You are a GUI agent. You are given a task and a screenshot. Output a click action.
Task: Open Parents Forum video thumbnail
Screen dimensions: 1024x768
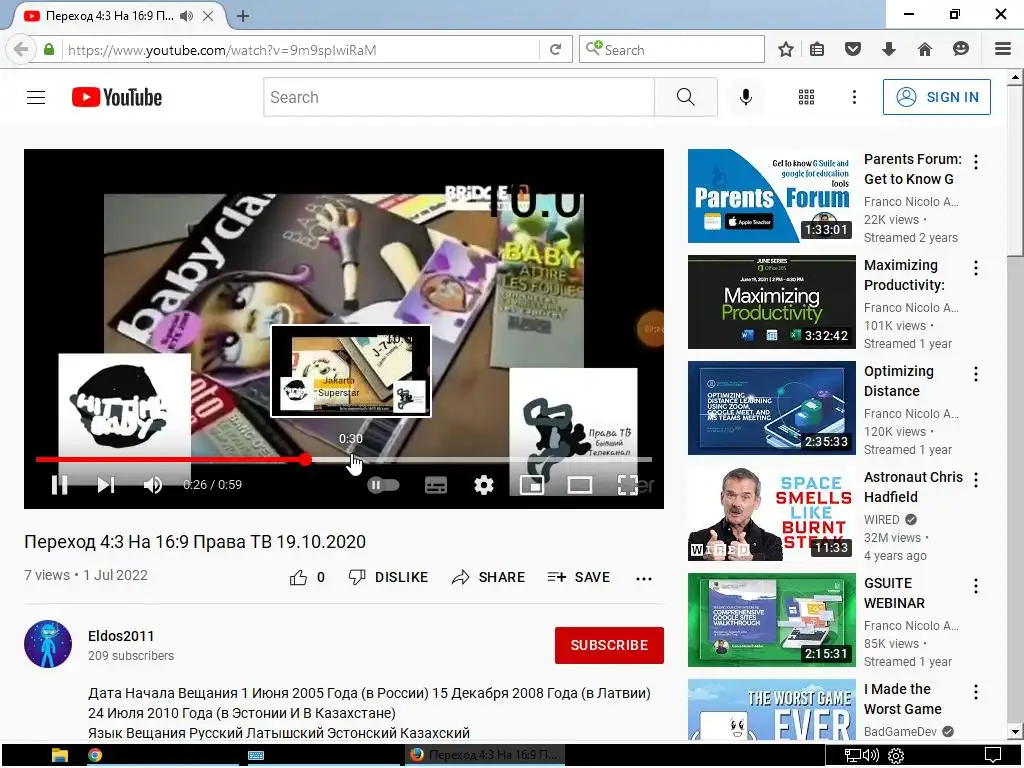point(771,196)
